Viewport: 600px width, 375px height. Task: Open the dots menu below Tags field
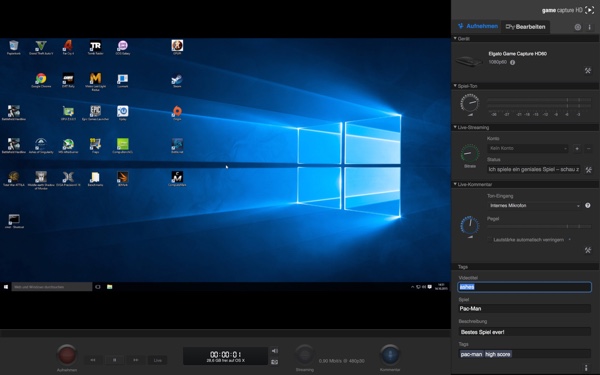pos(586,368)
